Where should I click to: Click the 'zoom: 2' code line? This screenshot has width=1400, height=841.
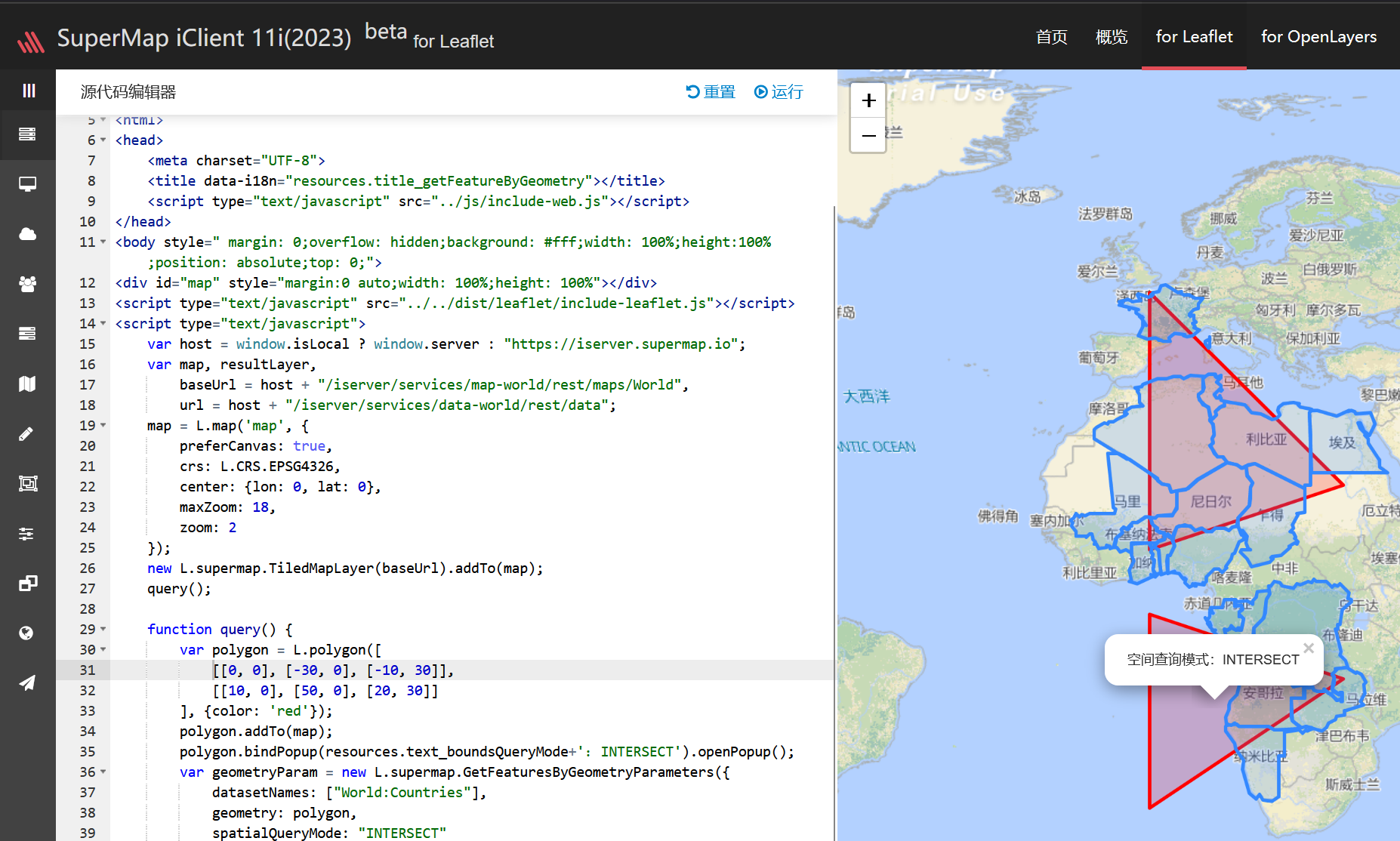point(208,528)
